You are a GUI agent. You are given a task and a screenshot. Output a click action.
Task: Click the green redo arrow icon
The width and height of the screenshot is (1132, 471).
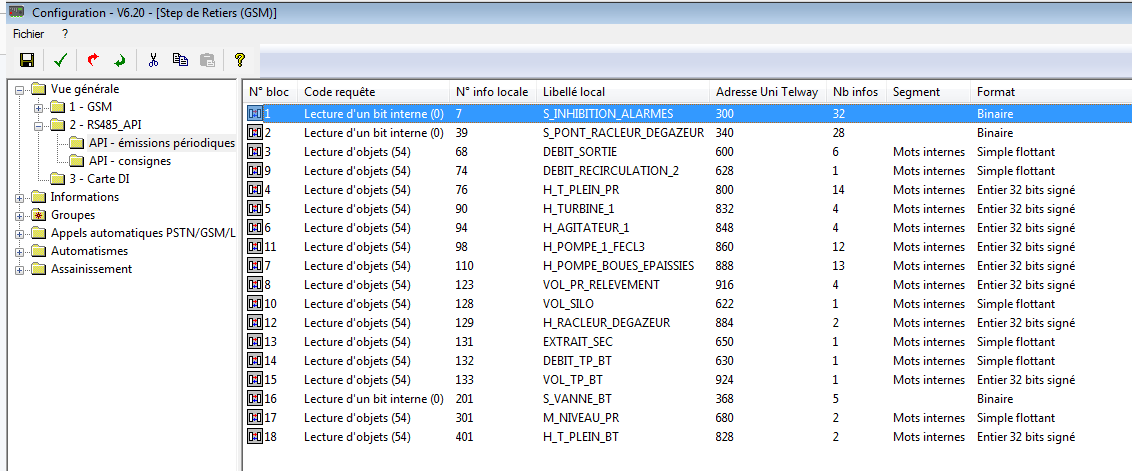[120, 60]
